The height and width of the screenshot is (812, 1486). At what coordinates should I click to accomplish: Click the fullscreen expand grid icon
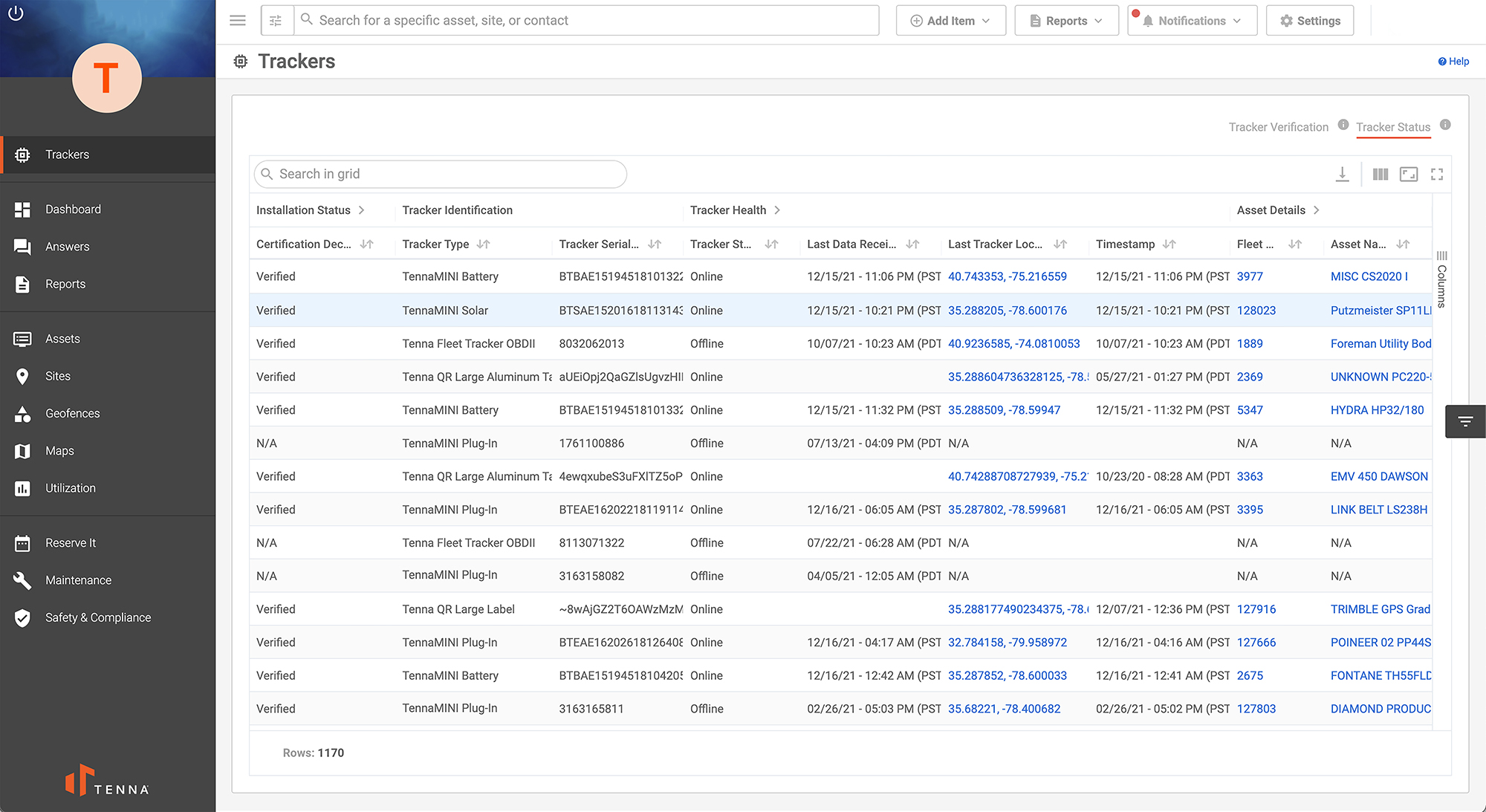[1437, 174]
